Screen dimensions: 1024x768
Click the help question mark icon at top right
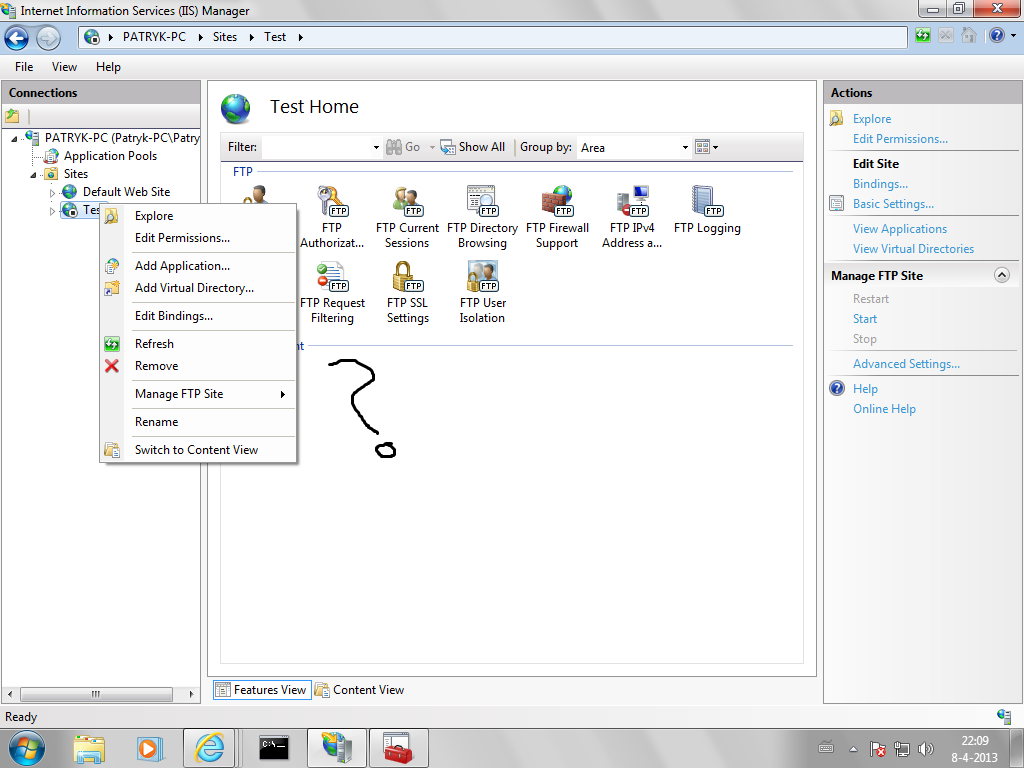997,35
